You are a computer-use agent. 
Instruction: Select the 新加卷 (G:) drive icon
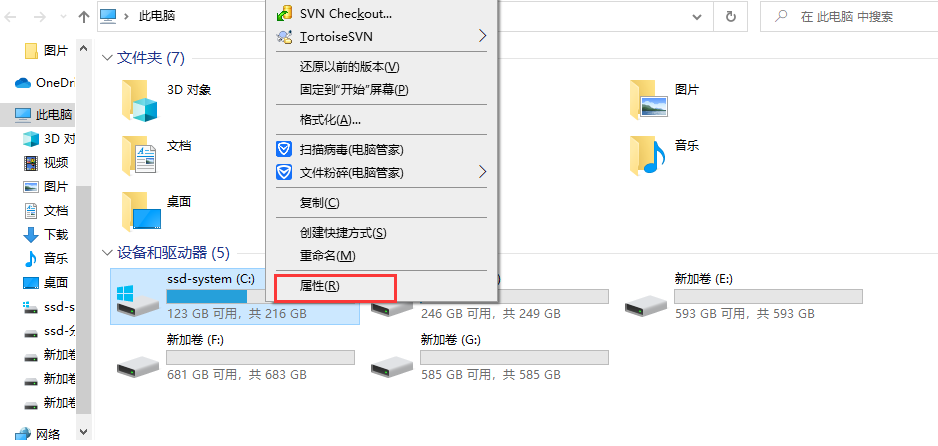tap(392, 366)
